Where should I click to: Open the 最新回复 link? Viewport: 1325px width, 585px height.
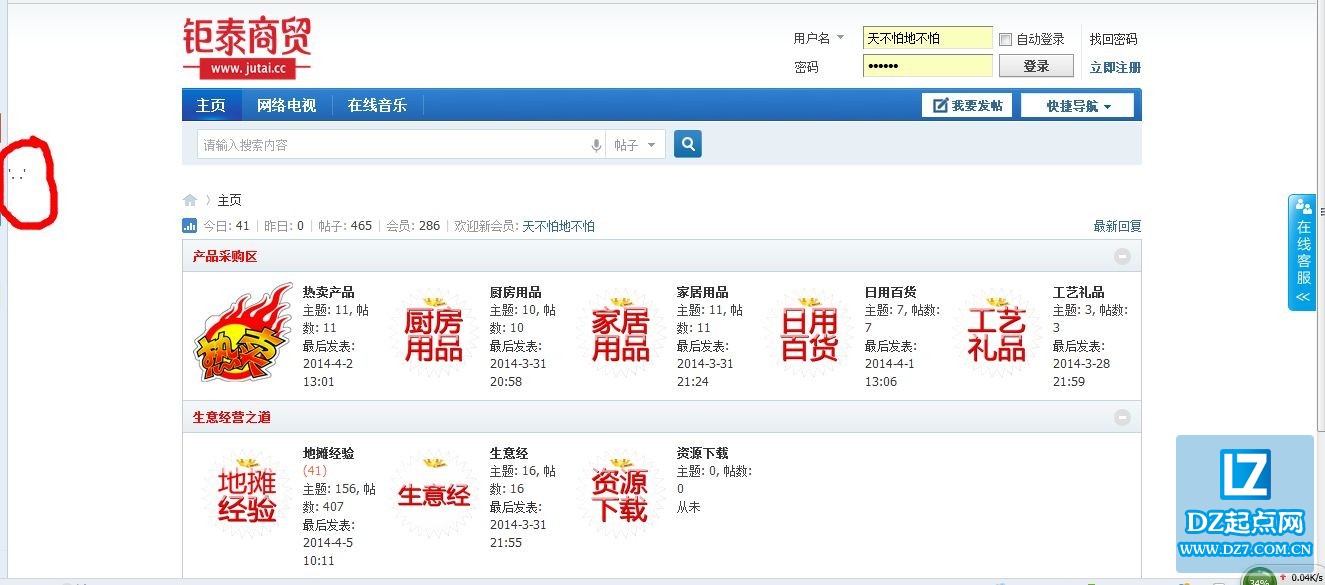click(1117, 226)
